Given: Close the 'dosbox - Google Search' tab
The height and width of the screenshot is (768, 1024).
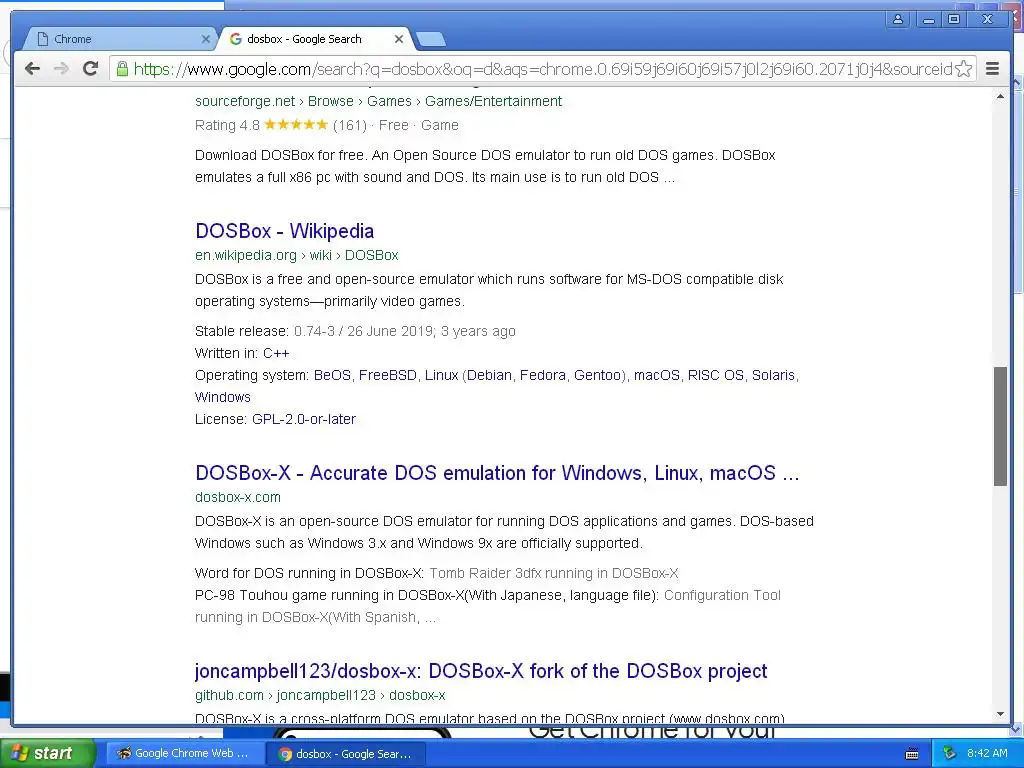Looking at the screenshot, I should pos(398,39).
